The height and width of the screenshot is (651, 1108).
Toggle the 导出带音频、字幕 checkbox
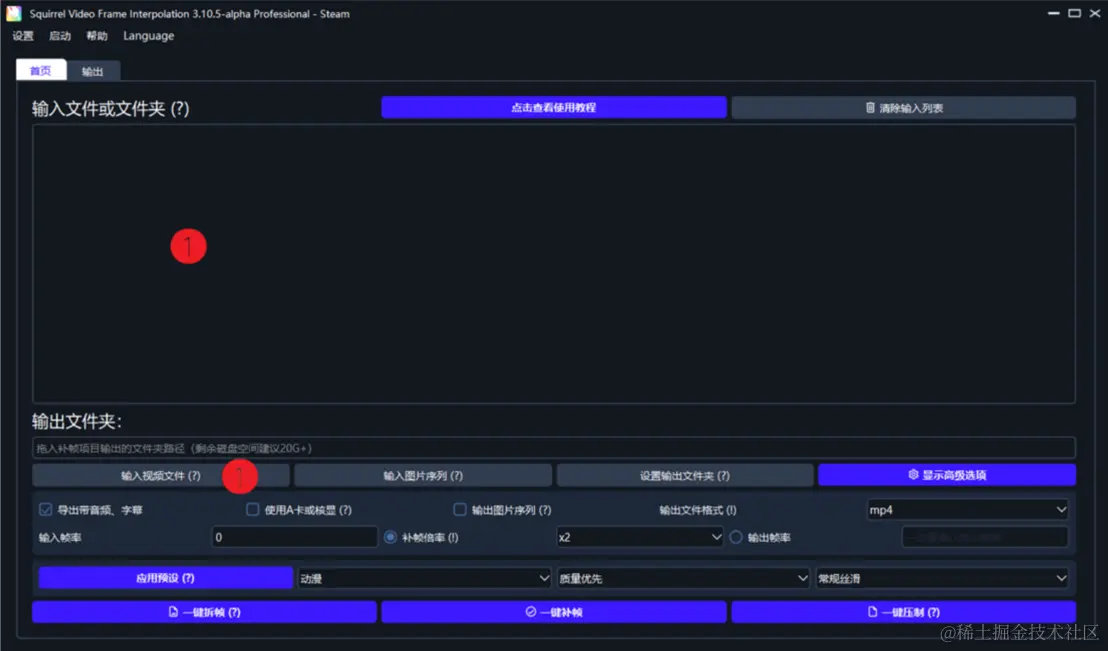click(x=46, y=510)
